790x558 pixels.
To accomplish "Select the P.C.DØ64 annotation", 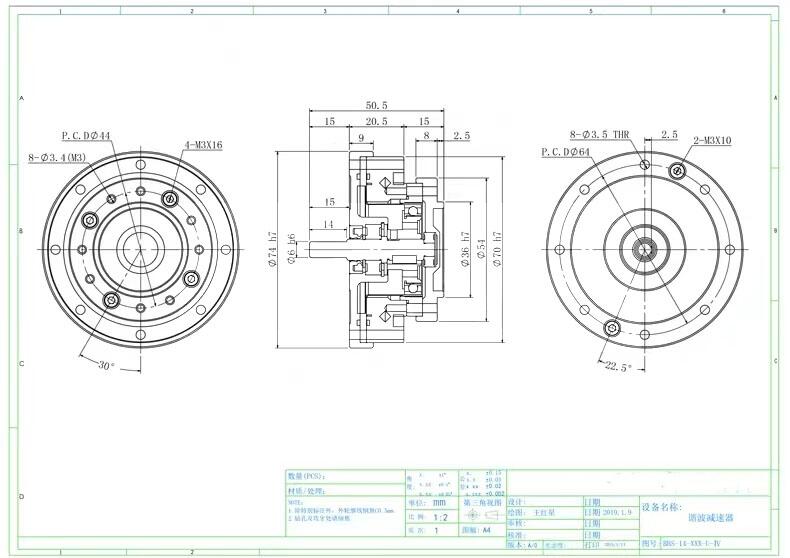I will [x=566, y=153].
